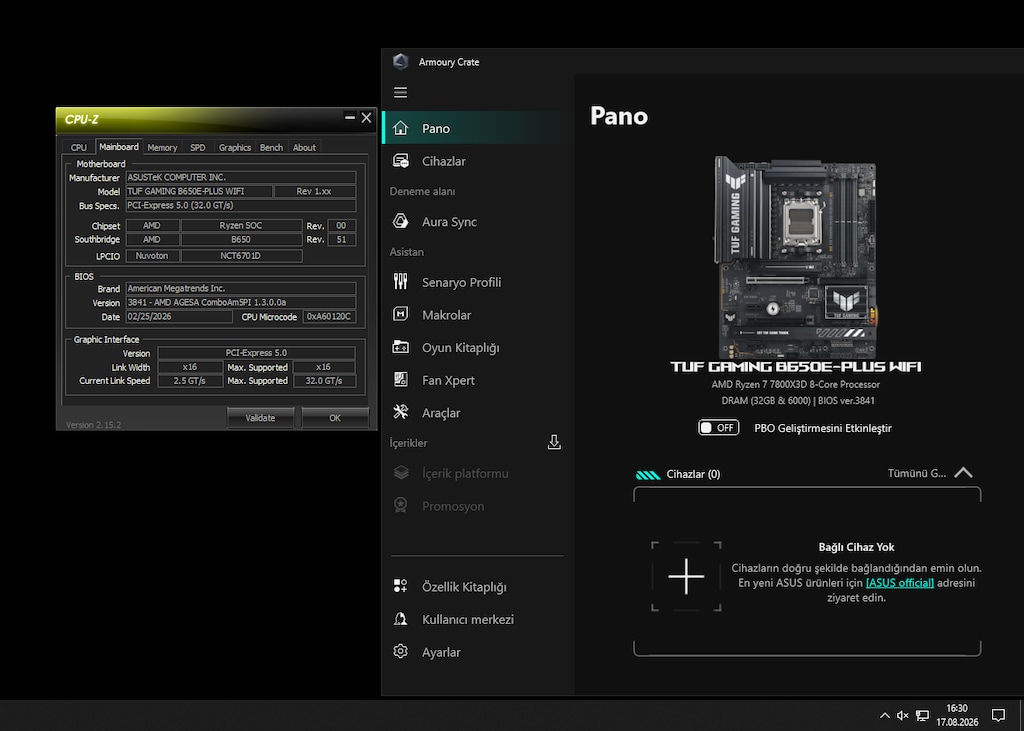The width and height of the screenshot is (1024, 731).
Task: Click the Promosyon badge icon
Action: pyautogui.click(x=400, y=505)
